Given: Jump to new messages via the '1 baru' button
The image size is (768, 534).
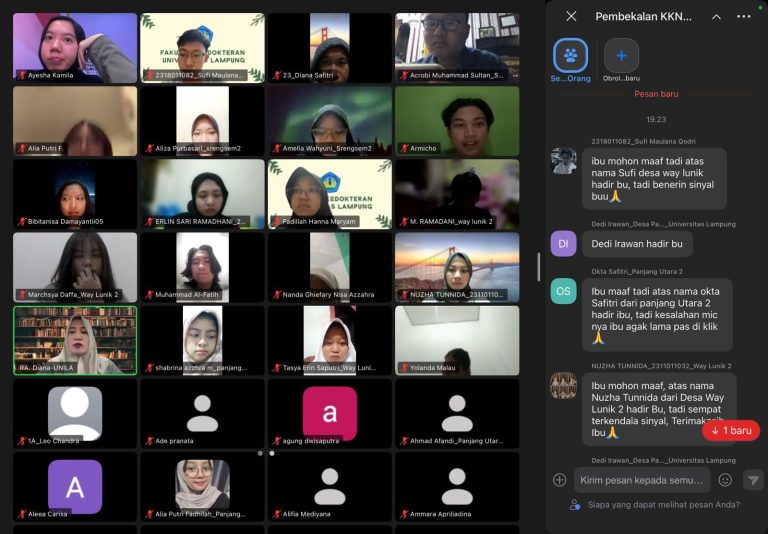Looking at the screenshot, I should pos(730,431).
